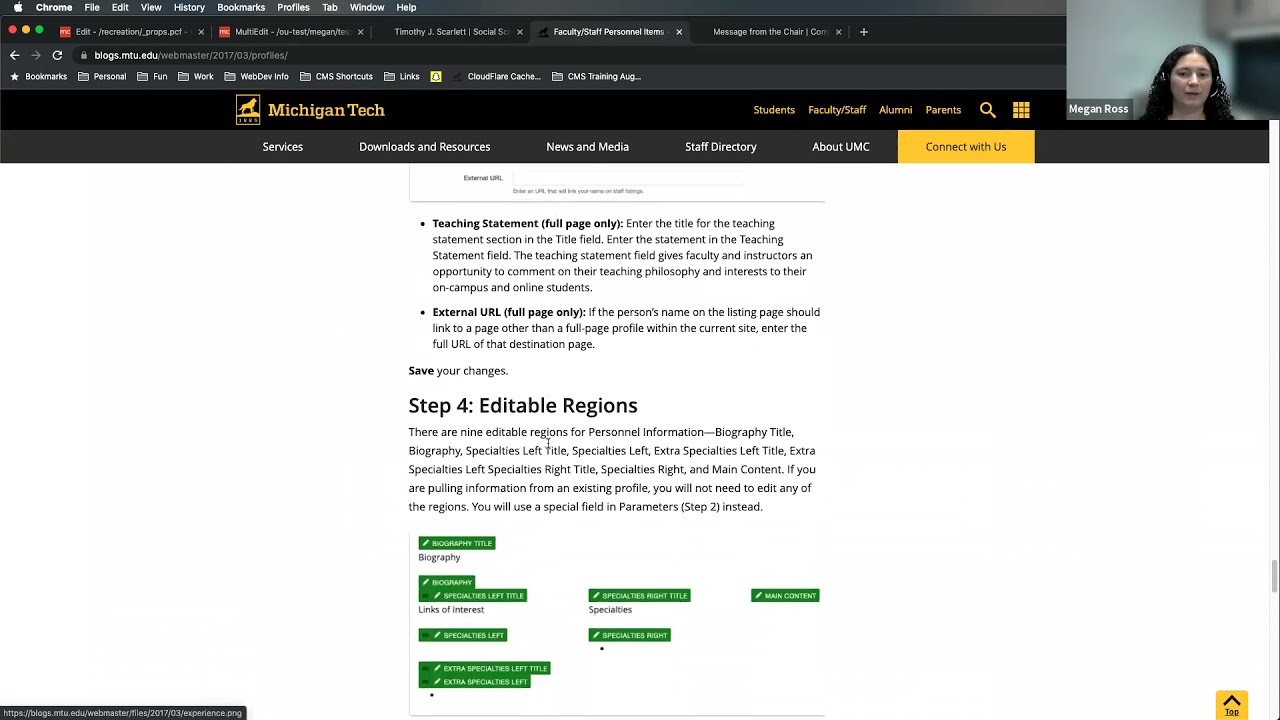1280x720 pixels.
Task: Open the Services navigation menu
Action: (x=283, y=147)
